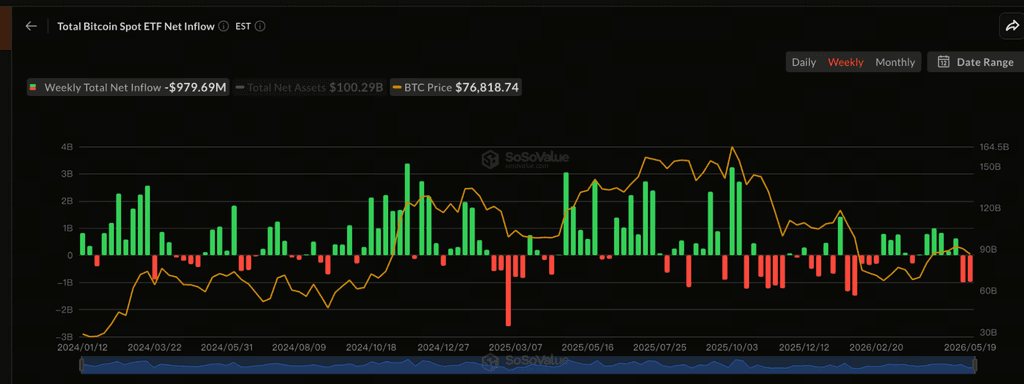
Task: Click the -3B left axis label
Action: coord(65,336)
